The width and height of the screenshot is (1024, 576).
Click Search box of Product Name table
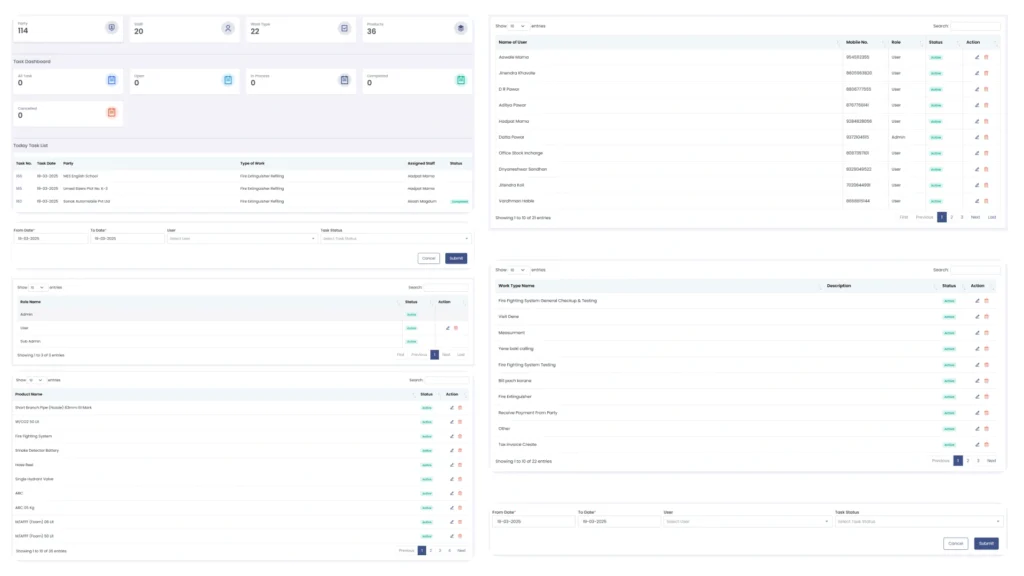point(447,380)
